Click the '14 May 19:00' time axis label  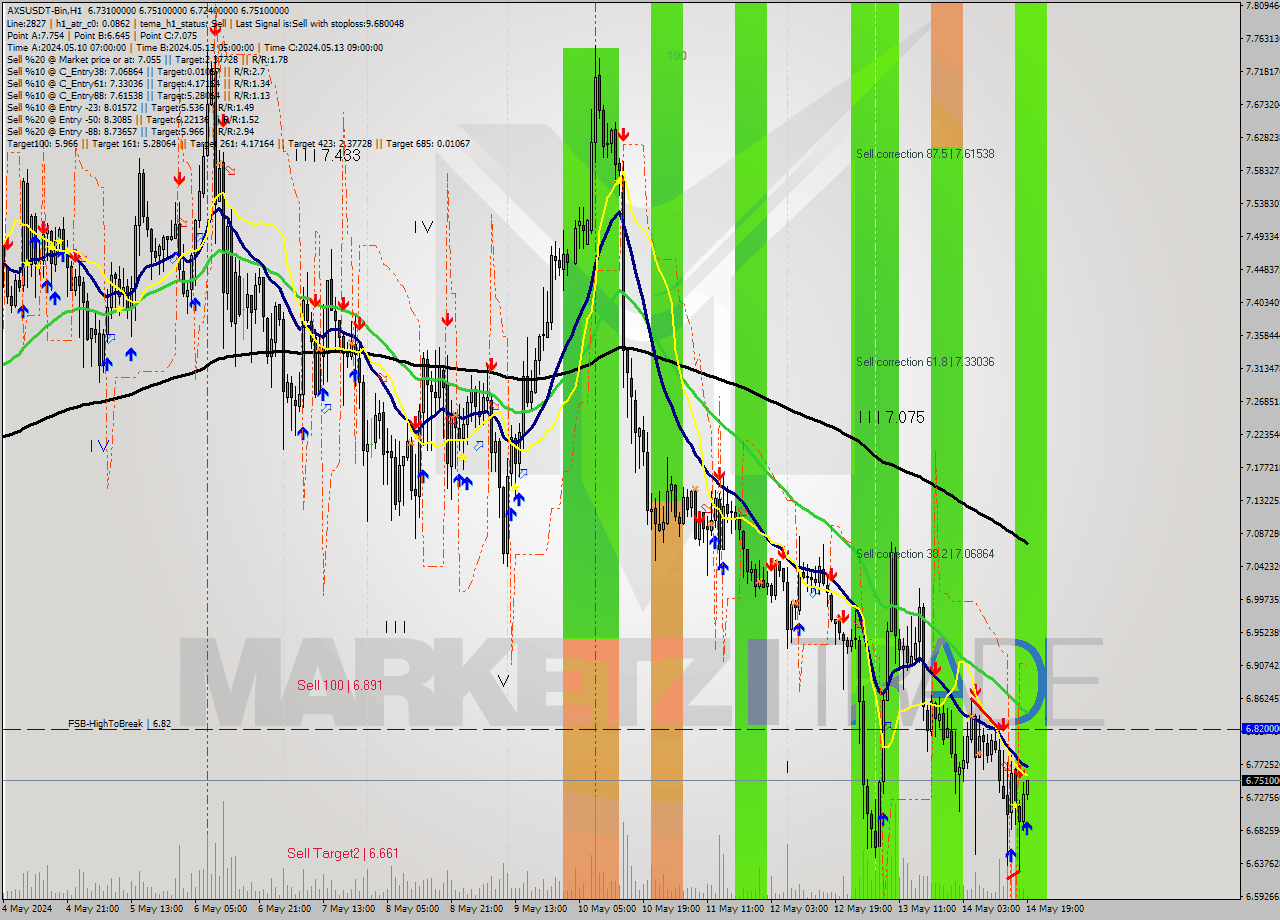tap(1054, 908)
